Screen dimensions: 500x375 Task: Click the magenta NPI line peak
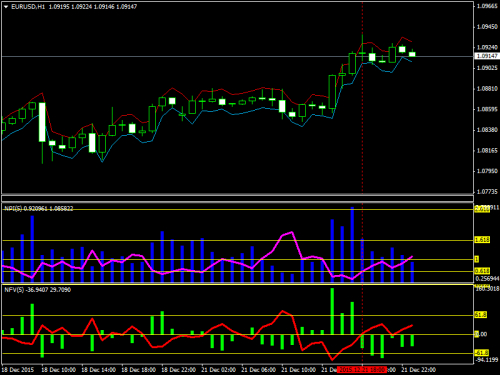coord(292,232)
